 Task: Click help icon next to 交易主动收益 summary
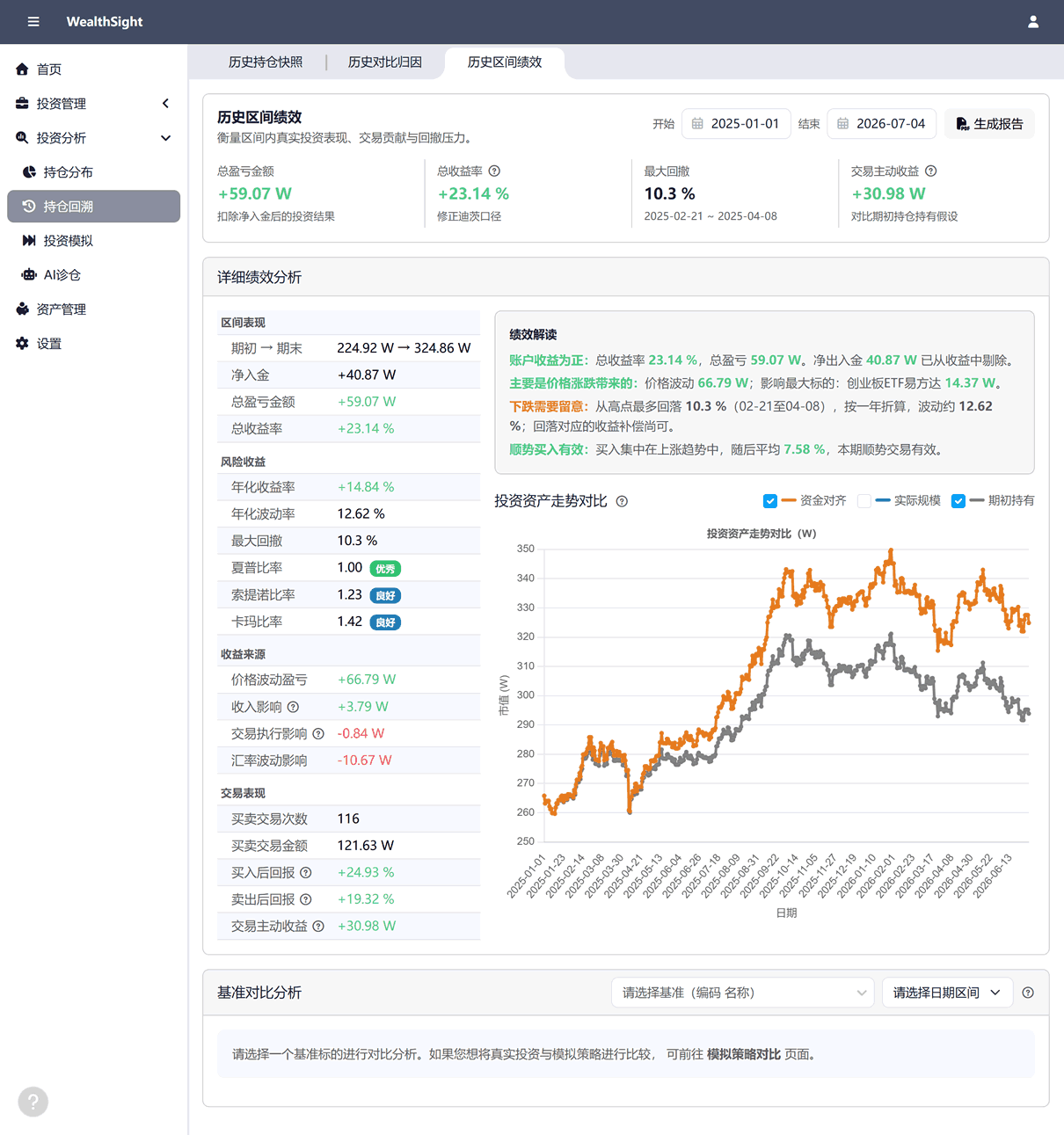click(930, 171)
